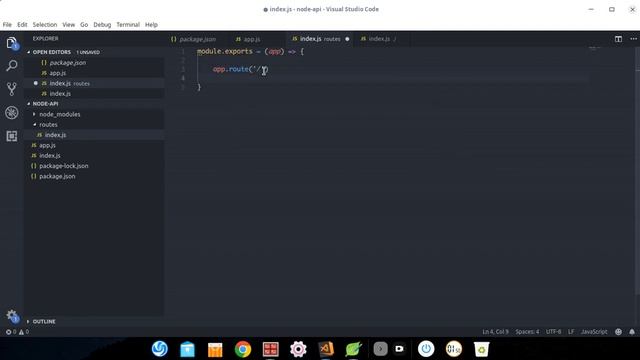Open system Settings gear in the dock
This screenshot has height=360, width=640.
(x=298, y=349)
